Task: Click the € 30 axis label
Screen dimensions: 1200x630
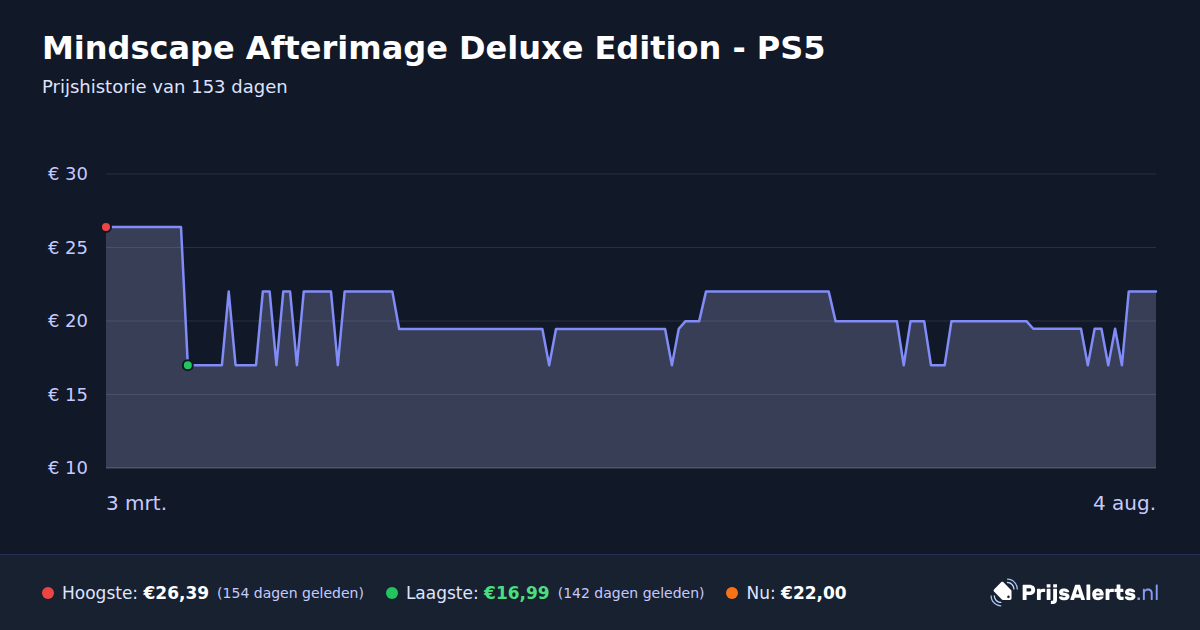Action: (x=68, y=174)
